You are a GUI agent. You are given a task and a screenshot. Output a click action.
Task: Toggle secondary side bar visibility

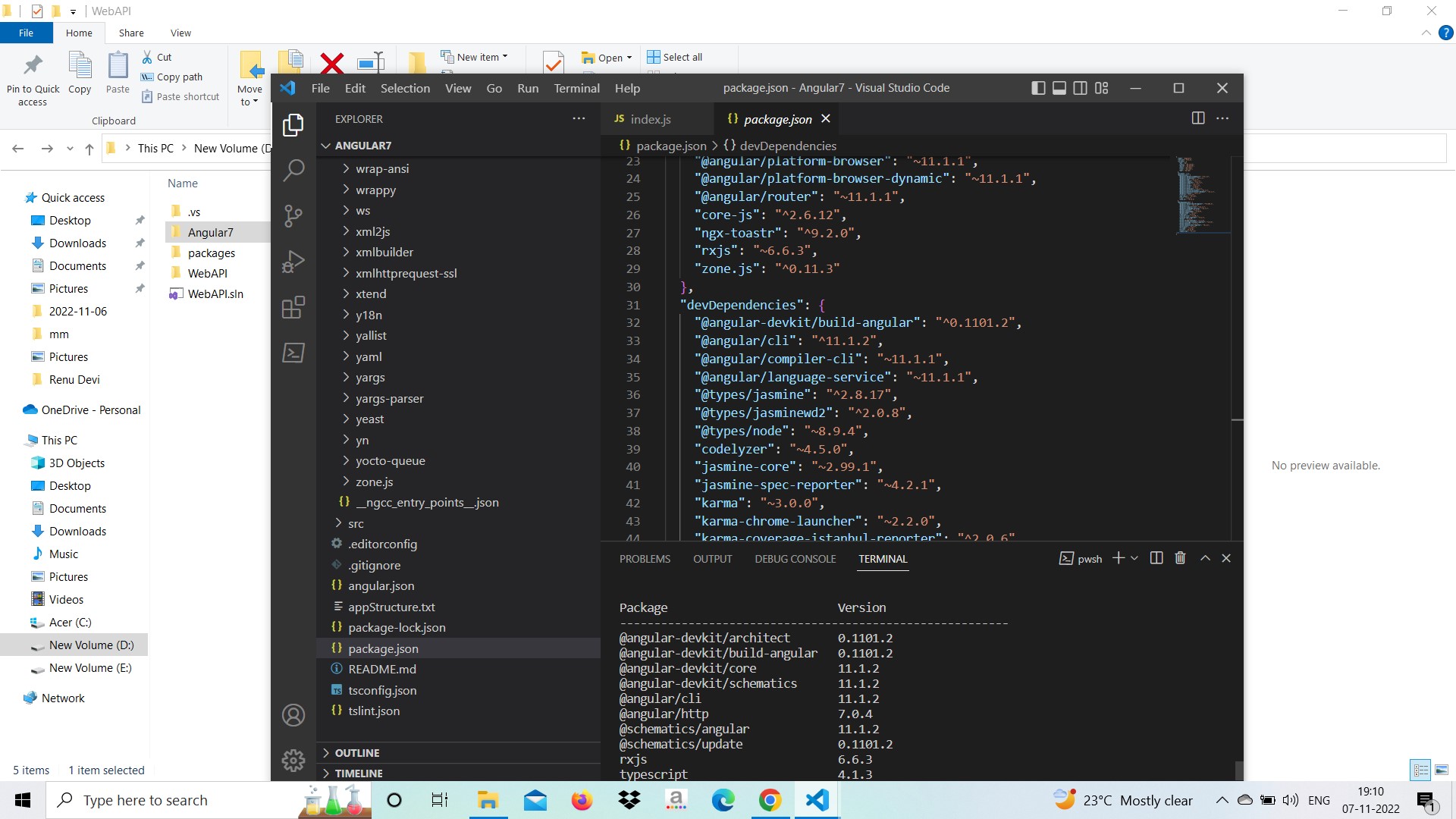point(1081,88)
